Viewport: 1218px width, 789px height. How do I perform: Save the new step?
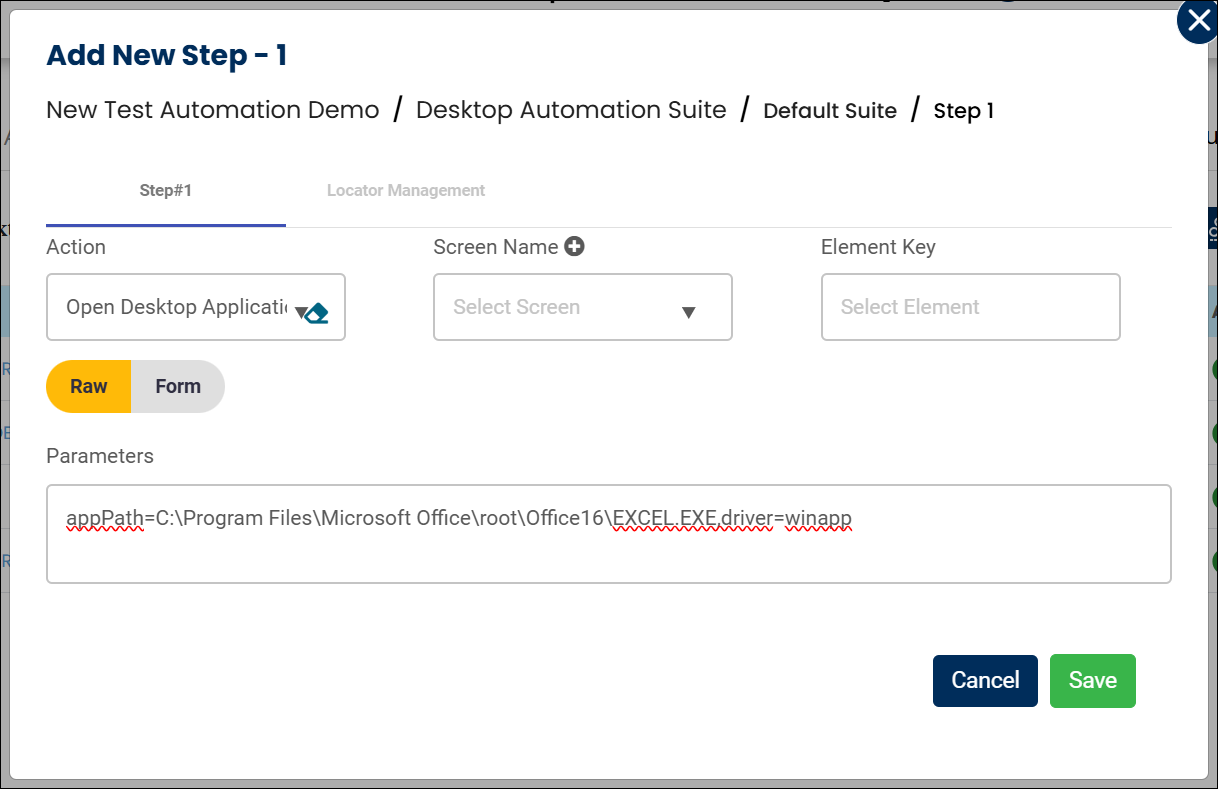(1092, 680)
